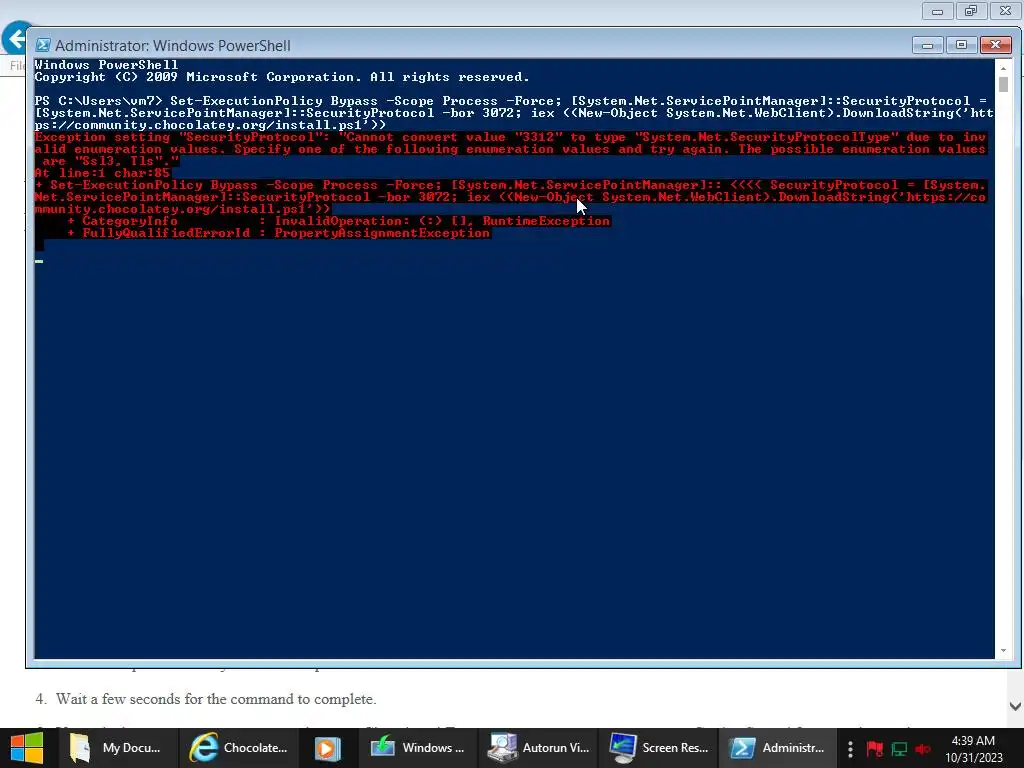Click the browser back arrow button
Viewport: 1024px width, 768px height.
(16, 39)
